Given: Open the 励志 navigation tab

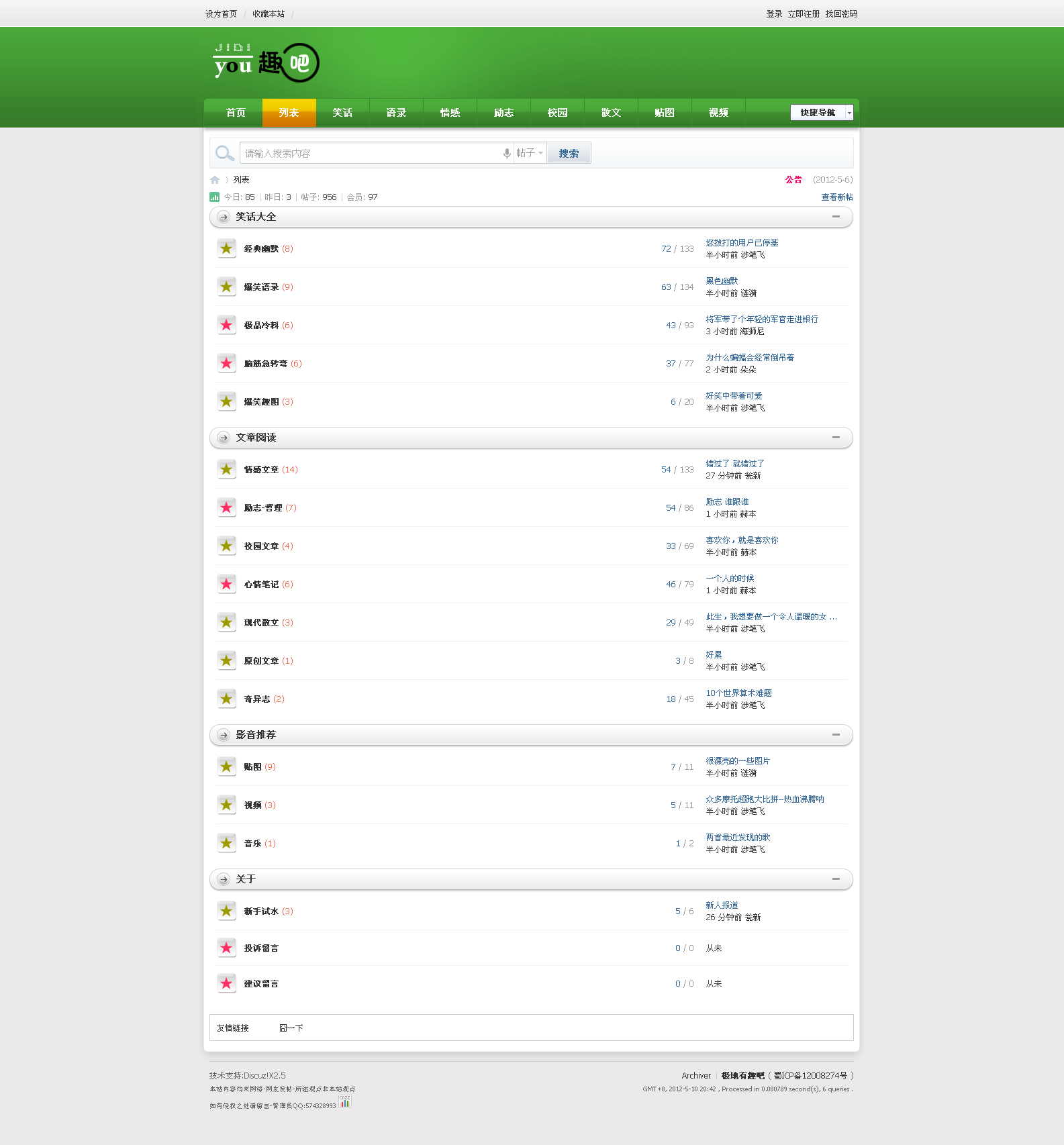Looking at the screenshot, I should tap(504, 113).
